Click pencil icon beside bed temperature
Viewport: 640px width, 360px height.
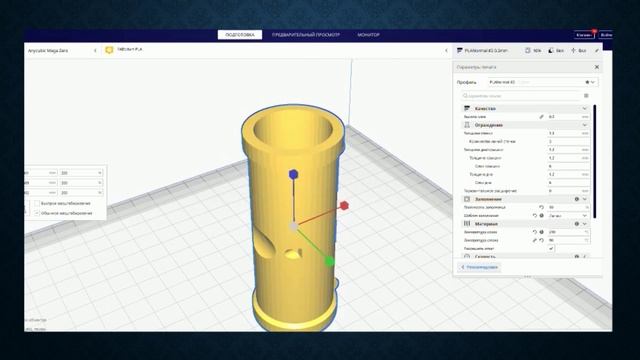535,240
